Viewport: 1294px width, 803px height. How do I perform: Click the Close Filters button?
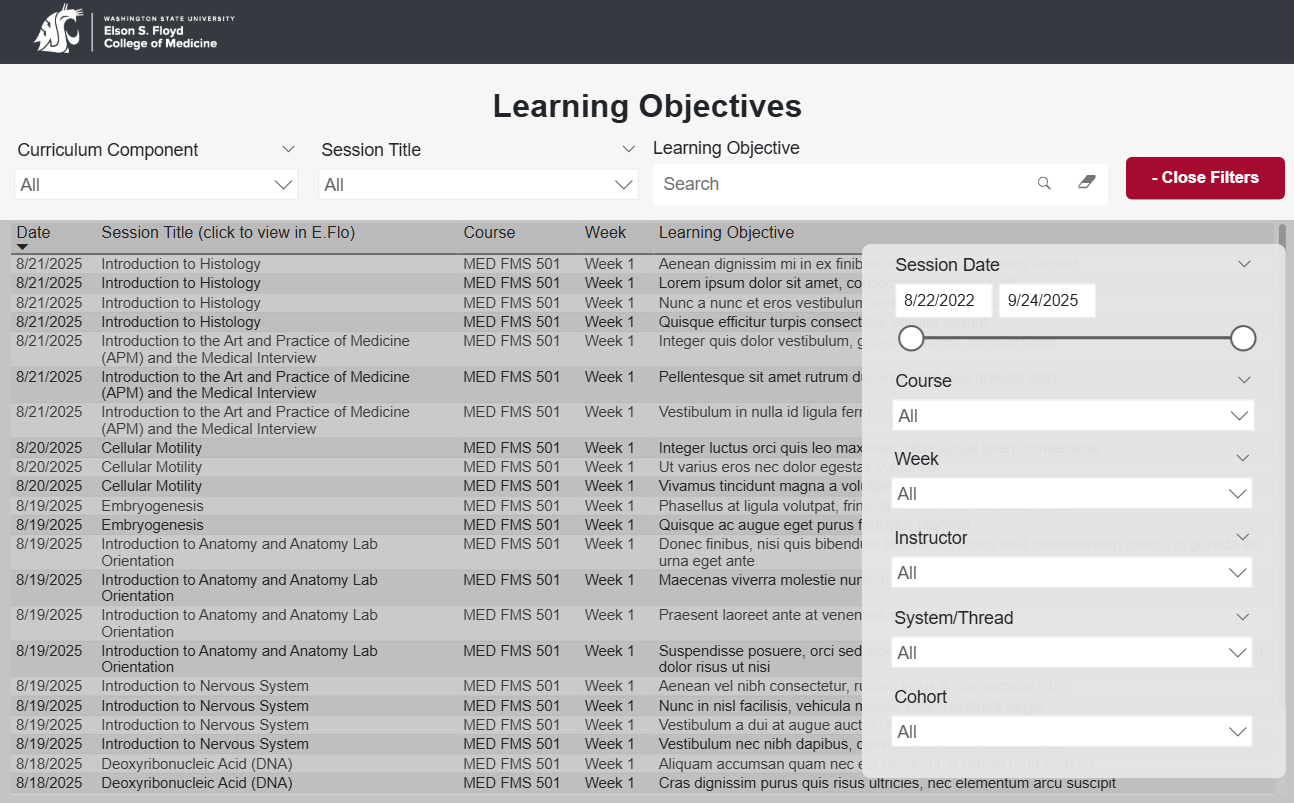[1205, 178]
